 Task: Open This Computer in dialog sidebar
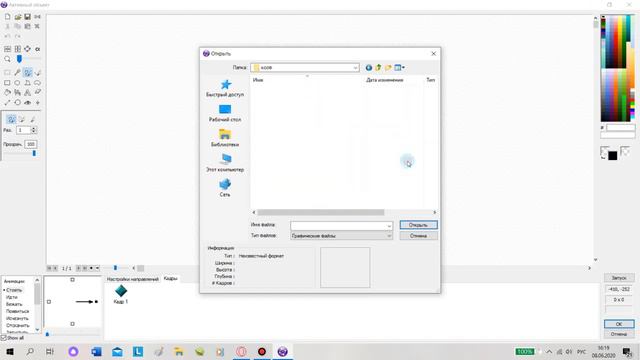pos(225,163)
